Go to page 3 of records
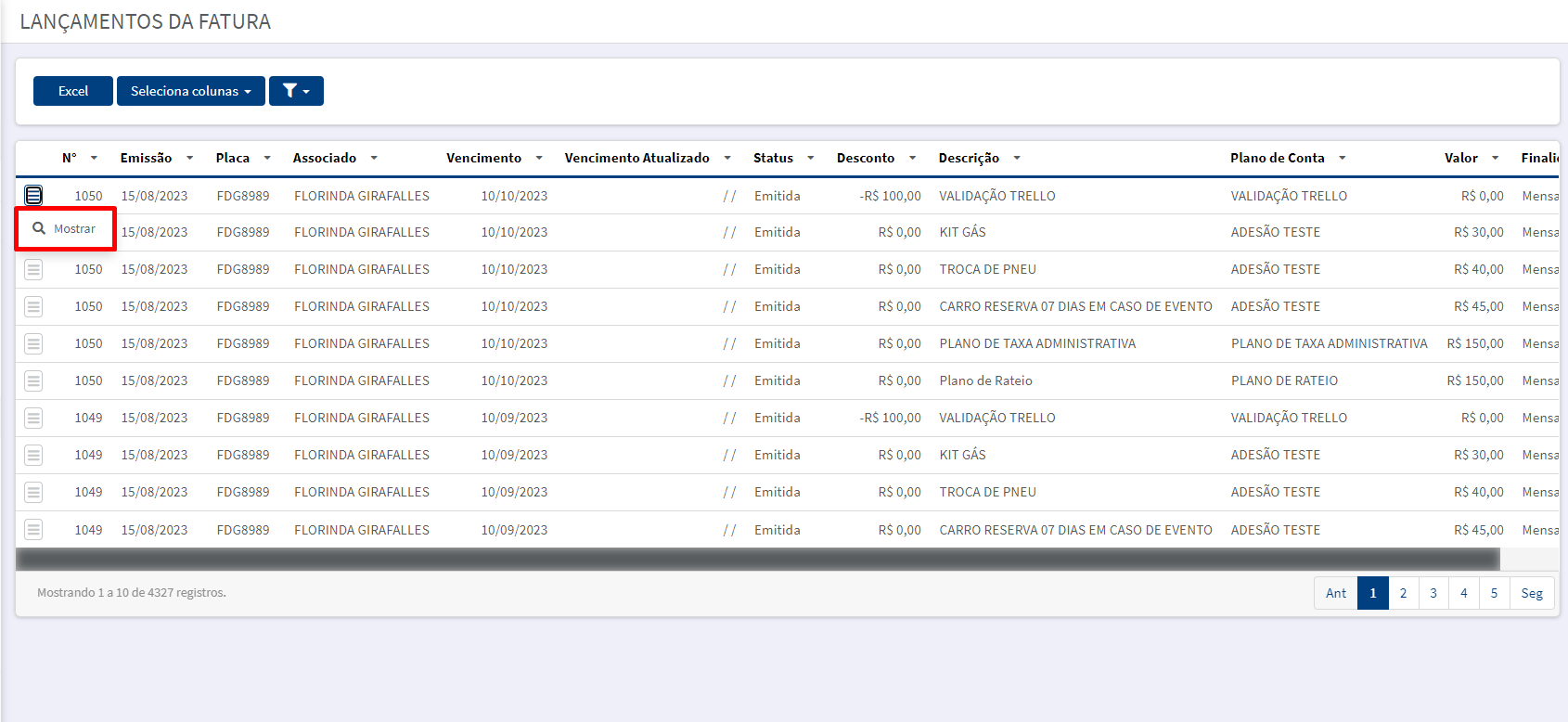The height and width of the screenshot is (722, 1568). 1433,593
